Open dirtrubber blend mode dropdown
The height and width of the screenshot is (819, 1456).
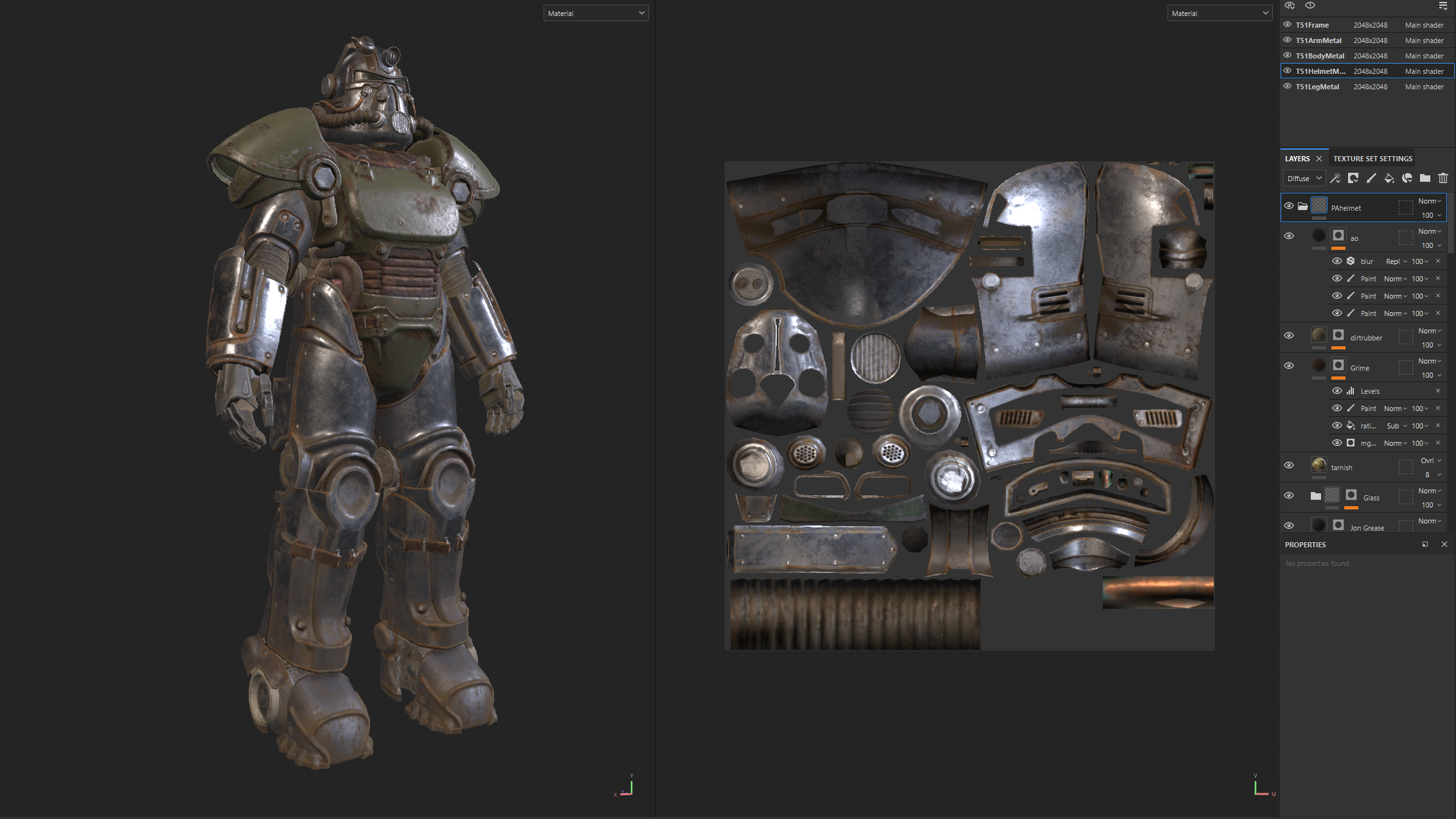[x=1430, y=331]
